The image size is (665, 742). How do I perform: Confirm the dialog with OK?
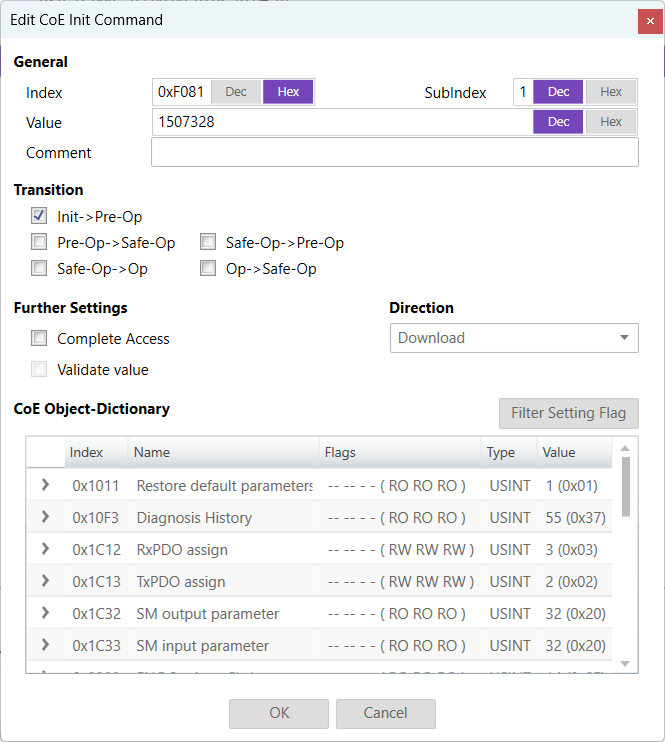click(x=279, y=713)
